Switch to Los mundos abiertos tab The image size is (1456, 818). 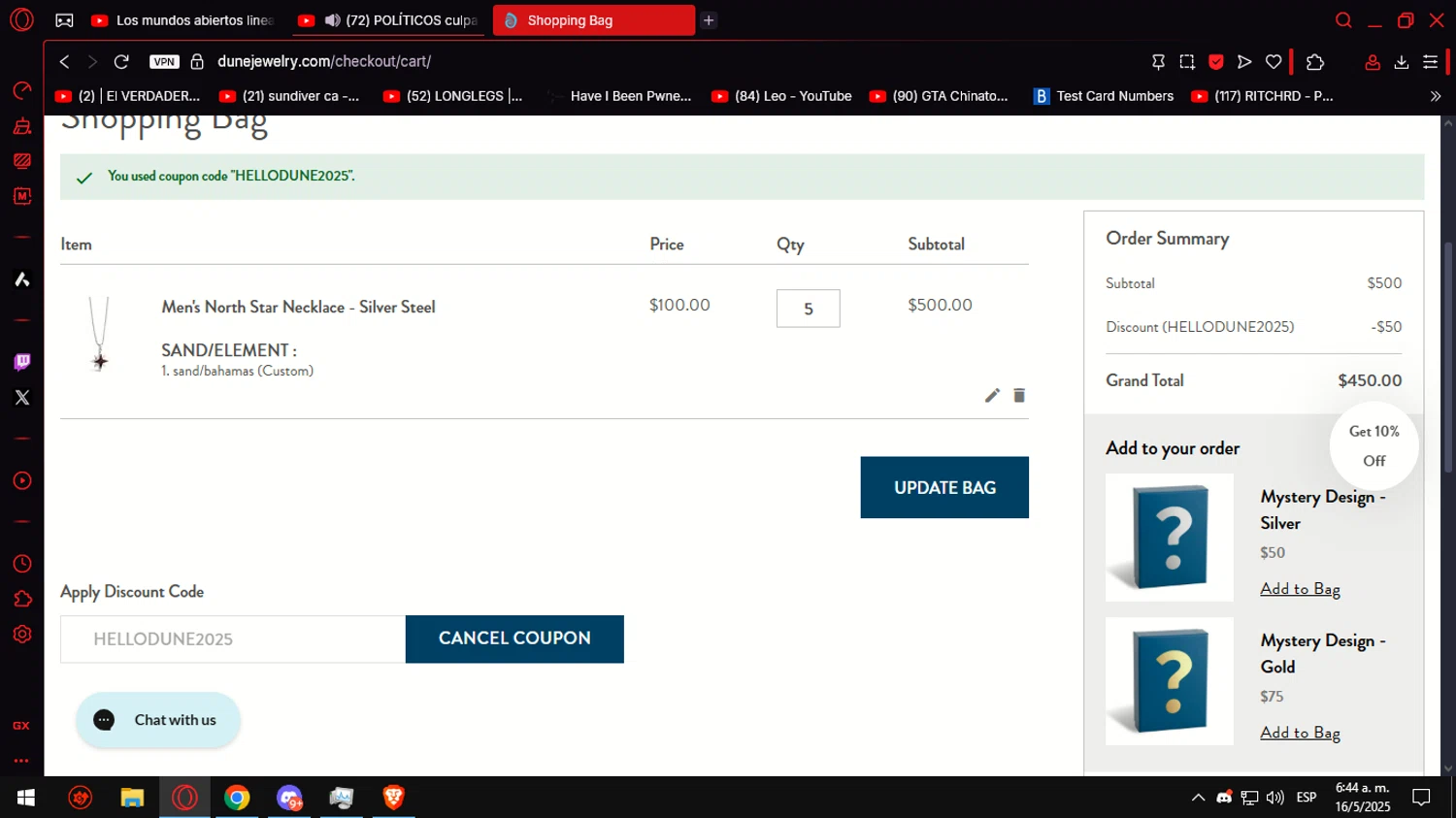pyautogui.click(x=182, y=20)
